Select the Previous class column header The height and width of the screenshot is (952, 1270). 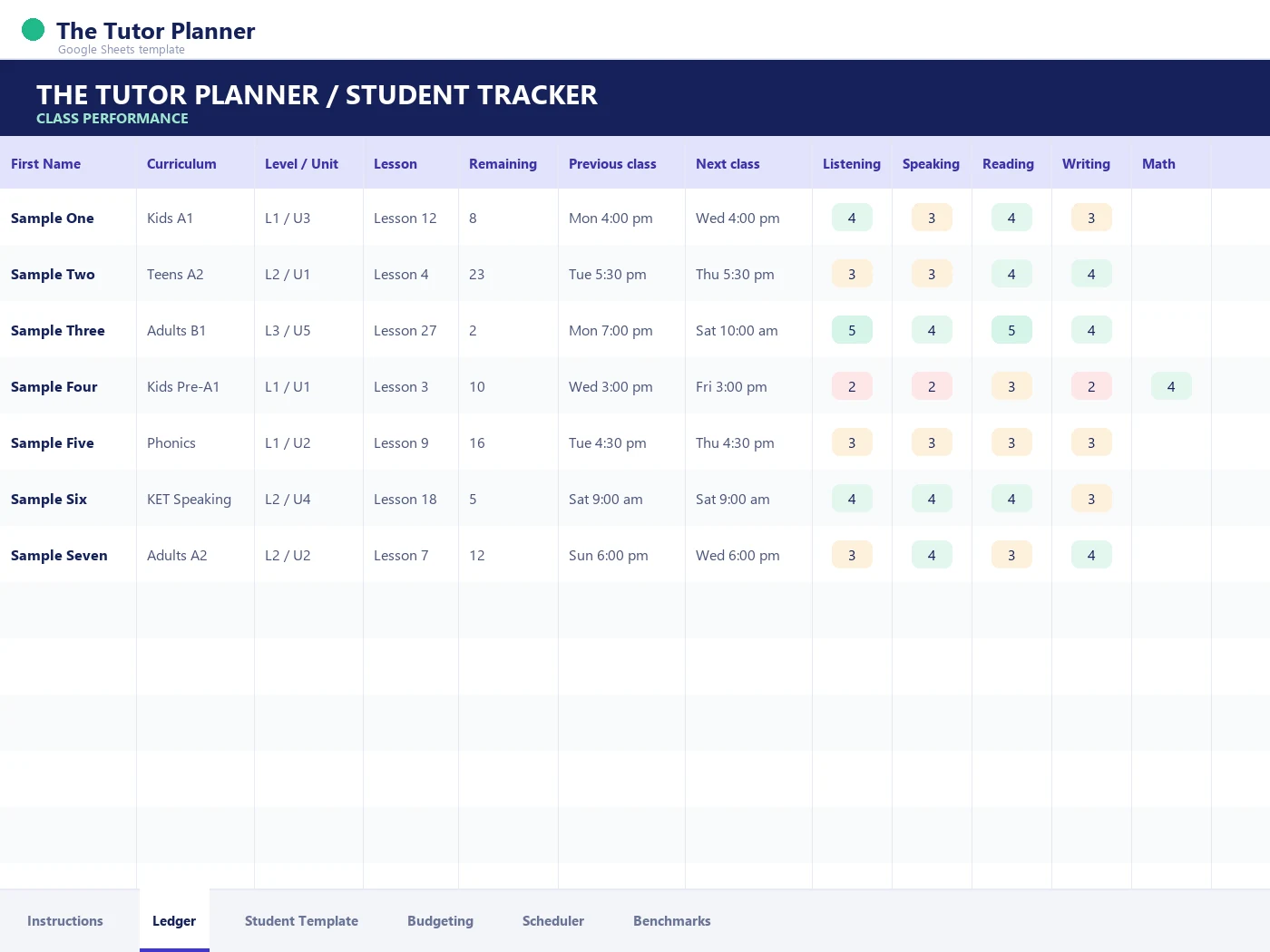[x=621, y=163]
